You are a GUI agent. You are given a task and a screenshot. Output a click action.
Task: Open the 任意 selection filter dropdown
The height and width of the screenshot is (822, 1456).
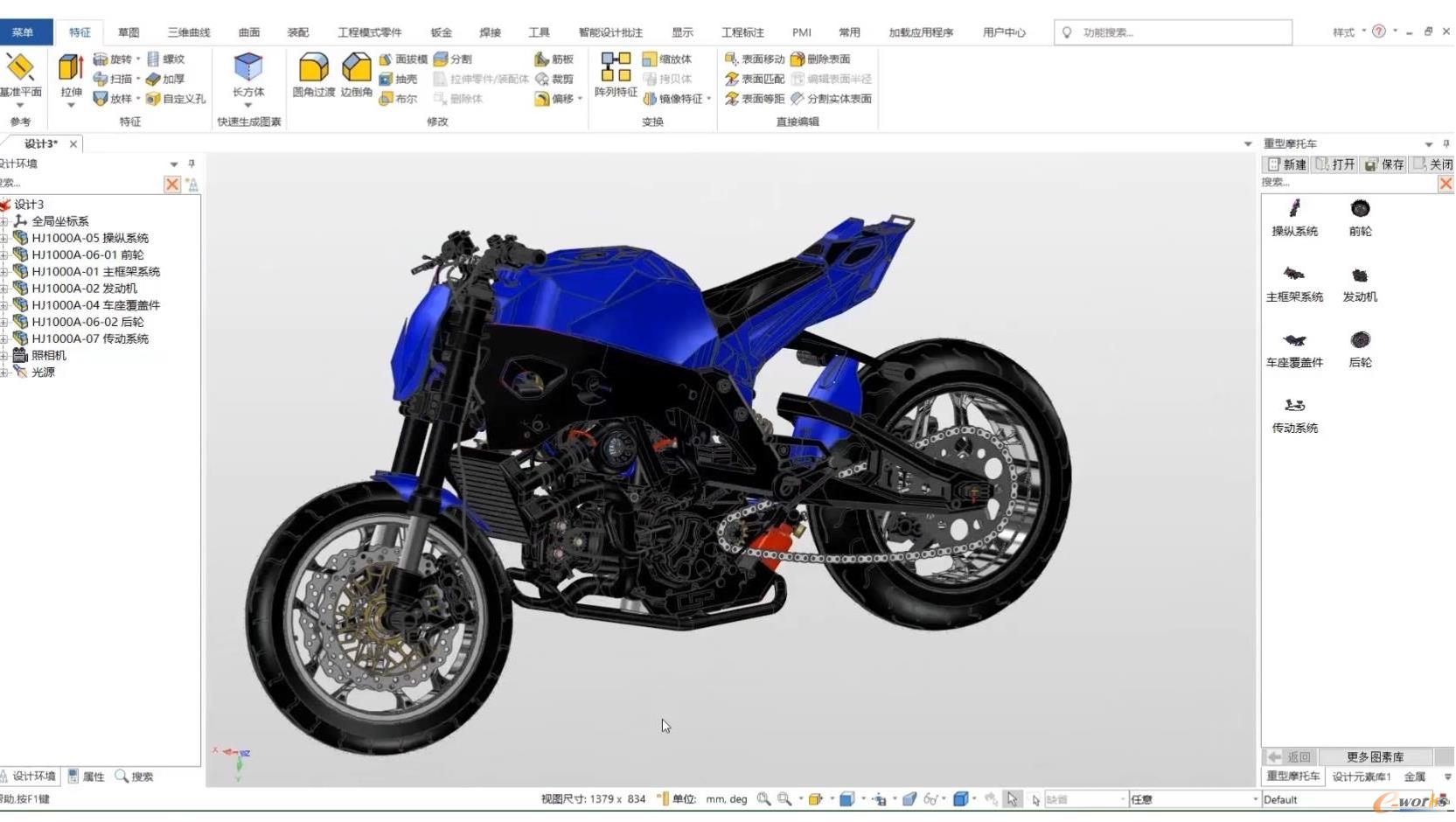(1256, 799)
